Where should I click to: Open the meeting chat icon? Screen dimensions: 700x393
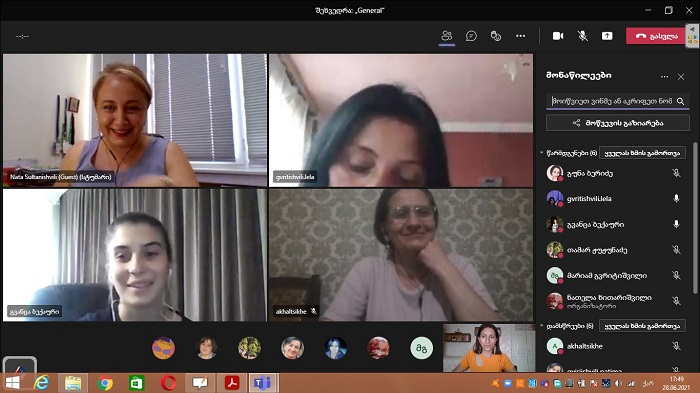pyautogui.click(x=471, y=36)
